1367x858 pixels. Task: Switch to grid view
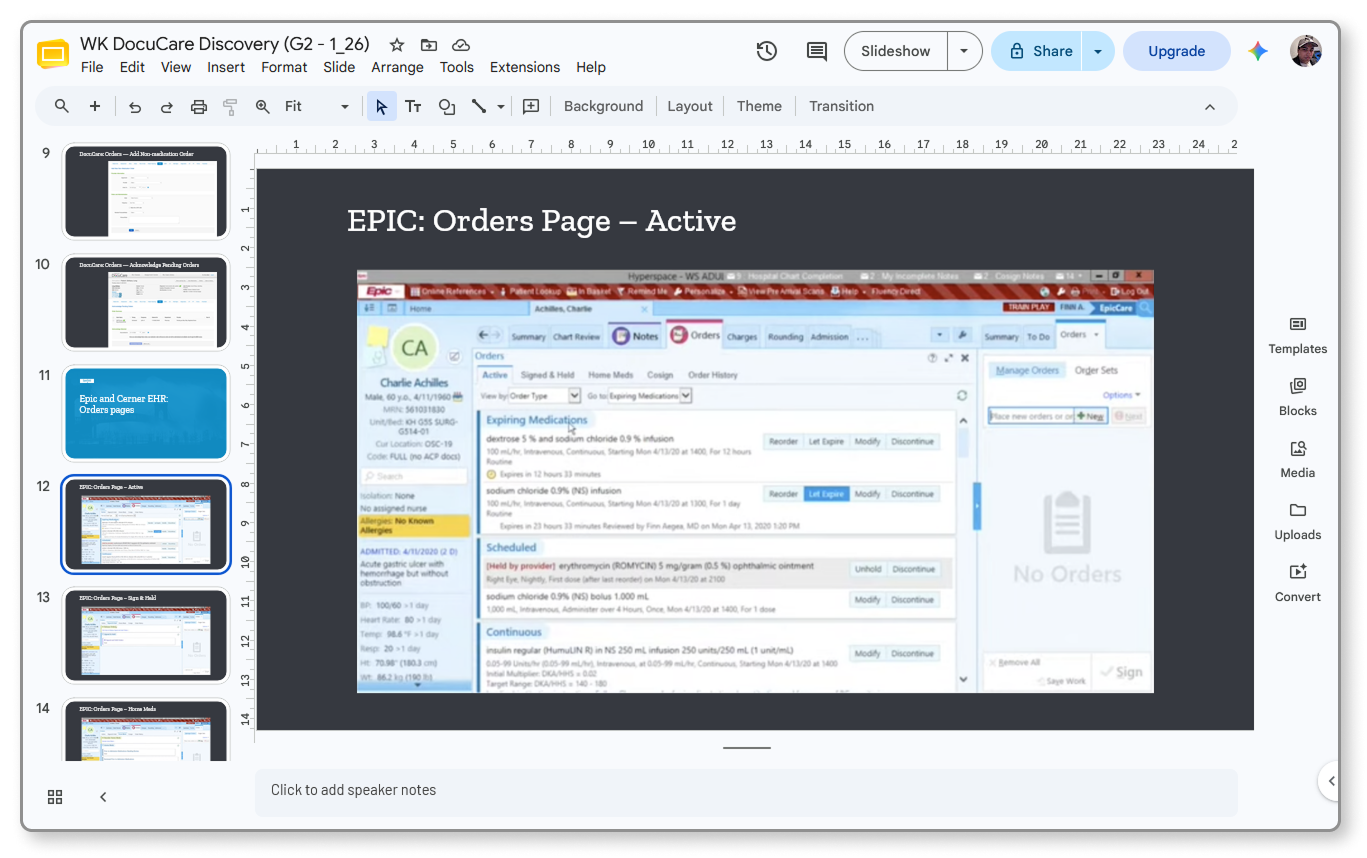[55, 797]
